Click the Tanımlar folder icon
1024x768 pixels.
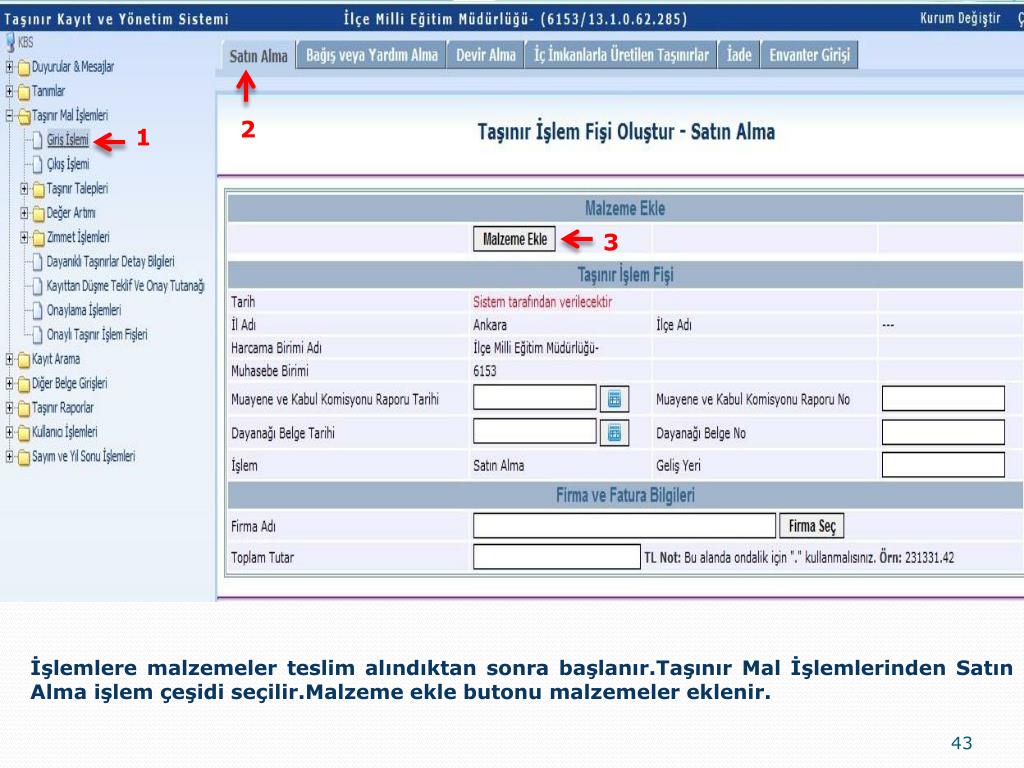point(24,91)
